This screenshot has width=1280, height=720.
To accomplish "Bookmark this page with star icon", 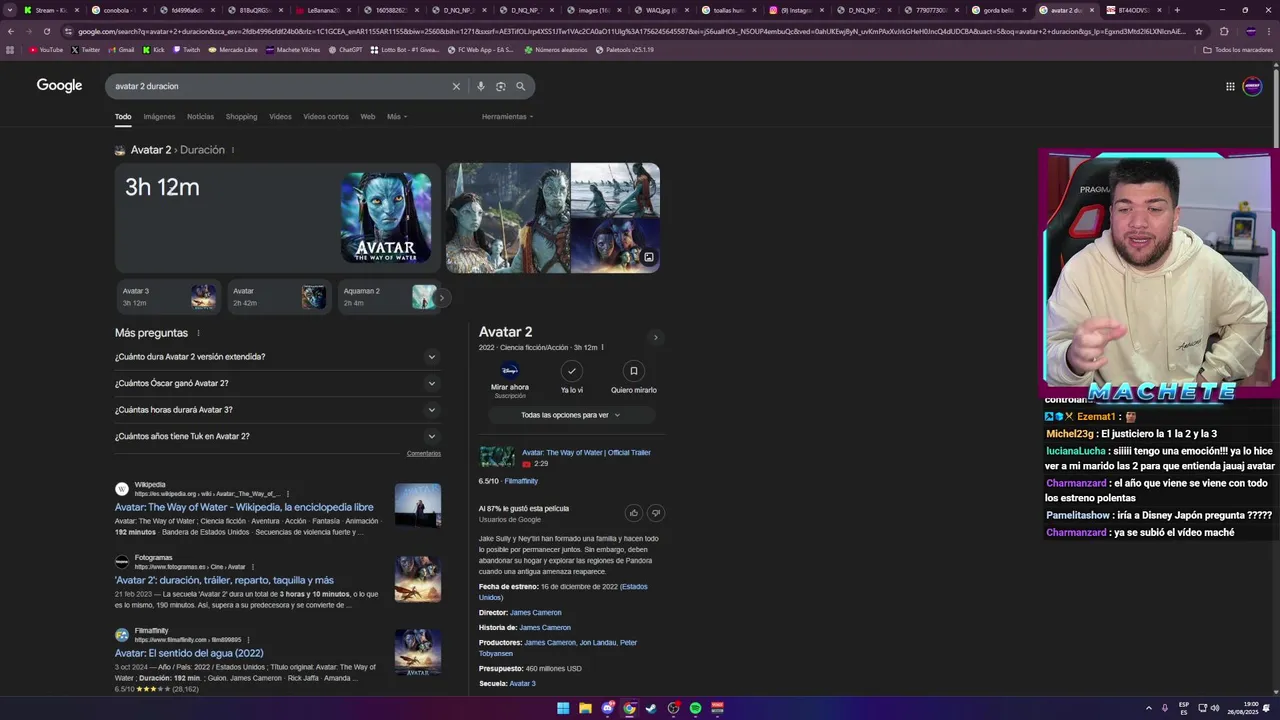I will coord(1199,31).
